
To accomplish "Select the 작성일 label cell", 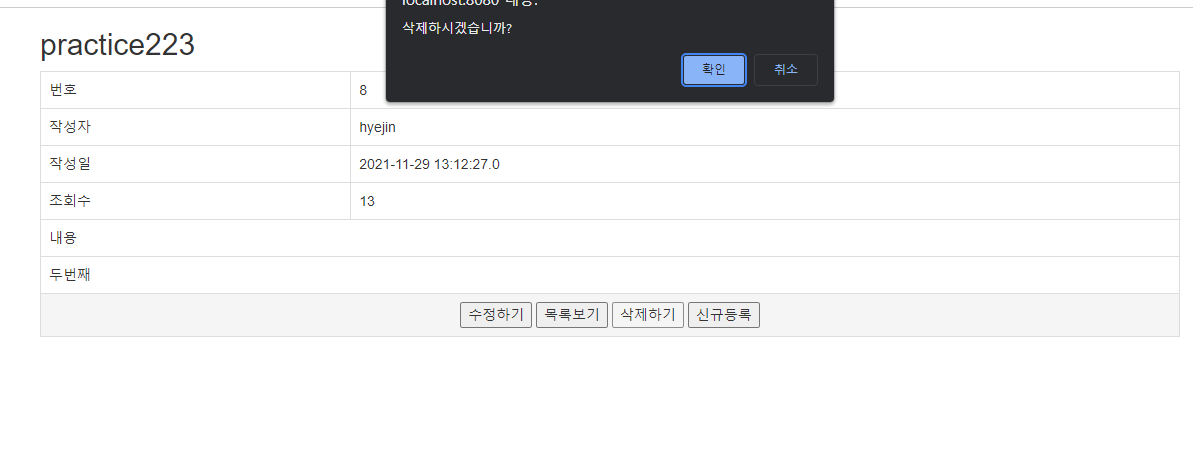I will (x=196, y=164).
